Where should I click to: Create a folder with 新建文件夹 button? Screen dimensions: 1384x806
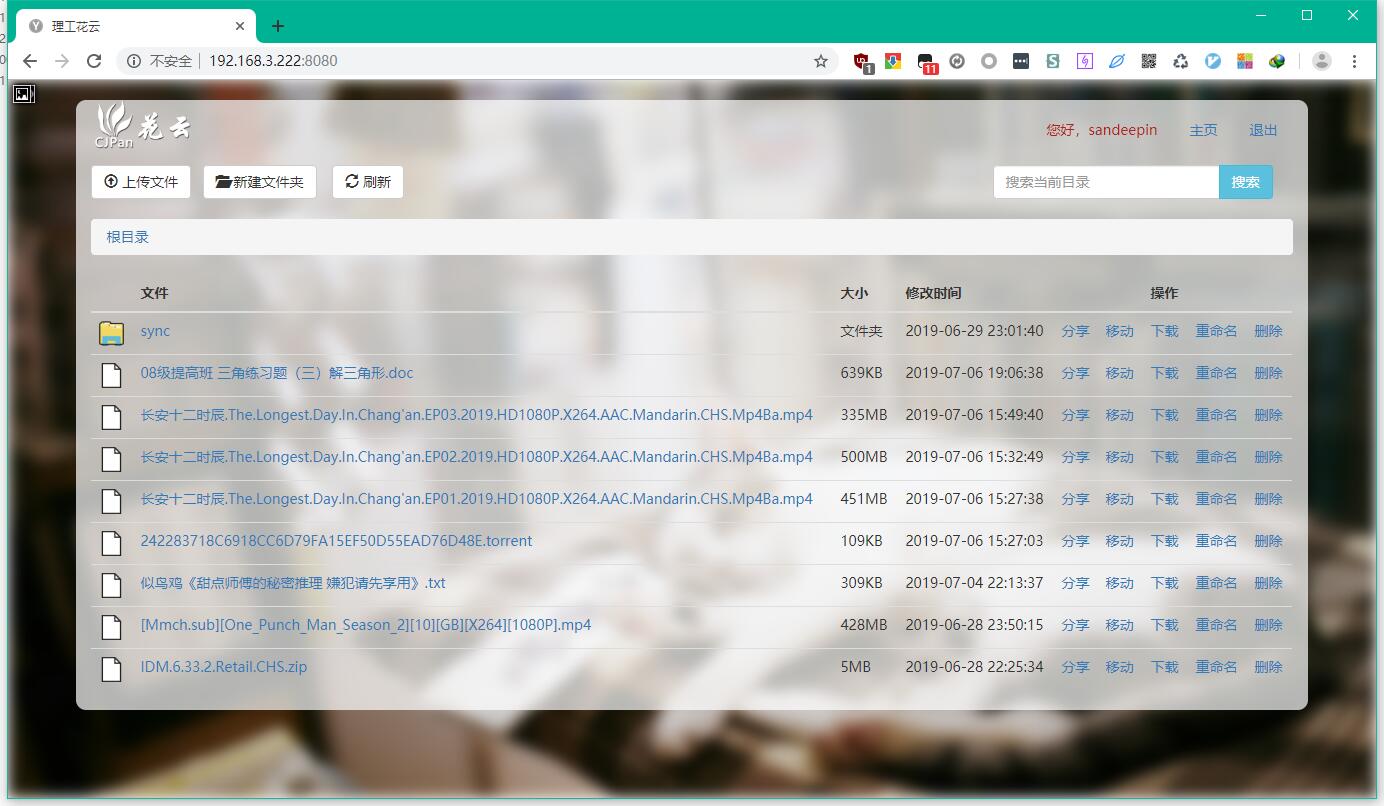[x=260, y=182]
